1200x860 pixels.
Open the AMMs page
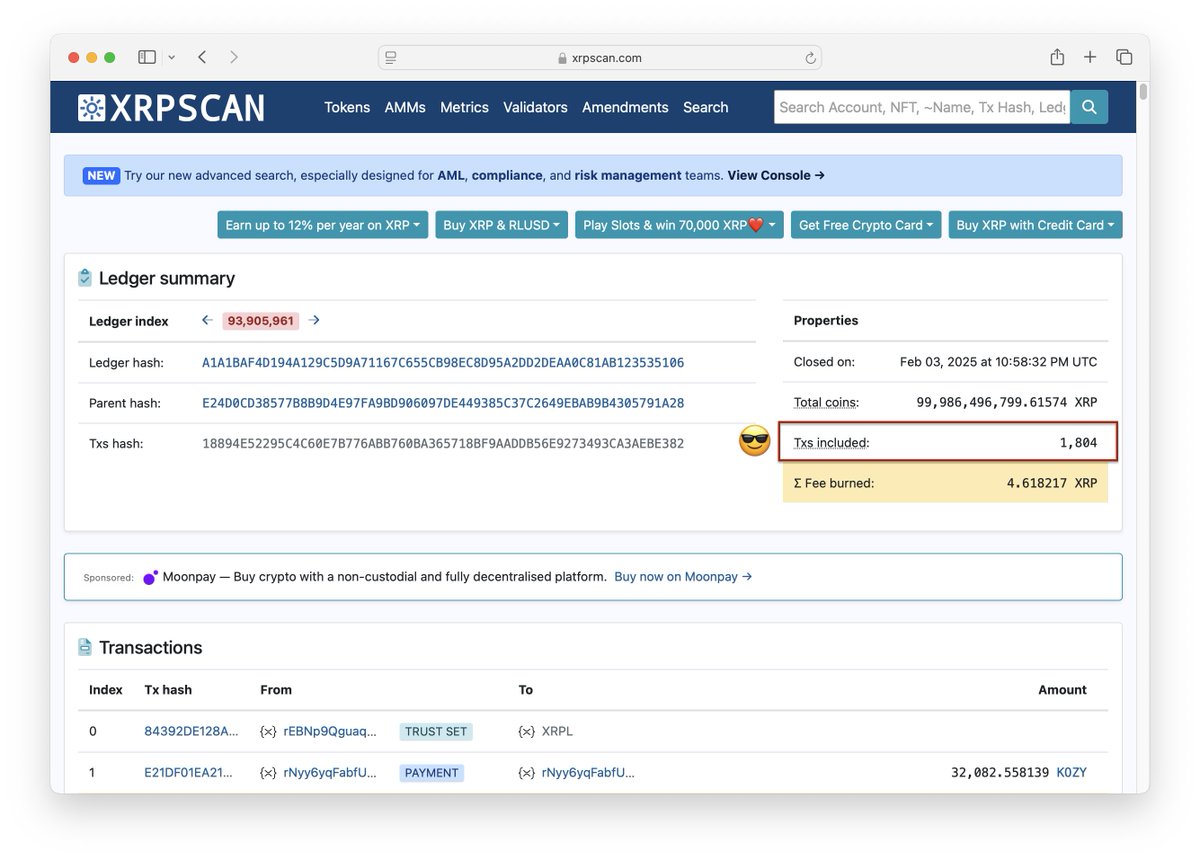(x=405, y=107)
